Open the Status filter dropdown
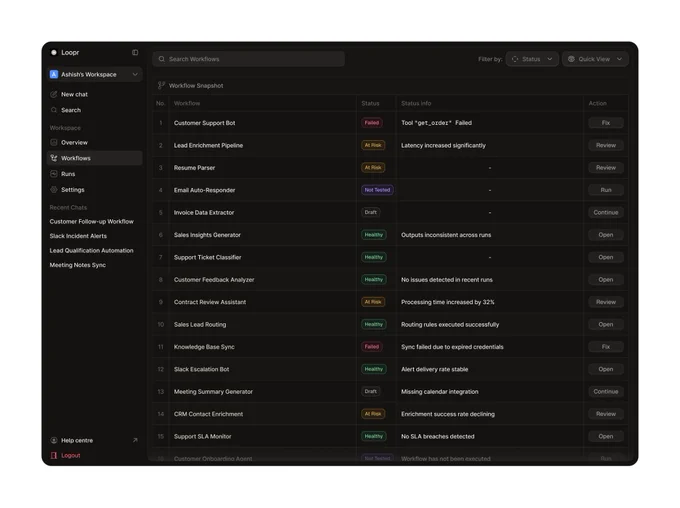Screen dimensions: 680x508 532,59
